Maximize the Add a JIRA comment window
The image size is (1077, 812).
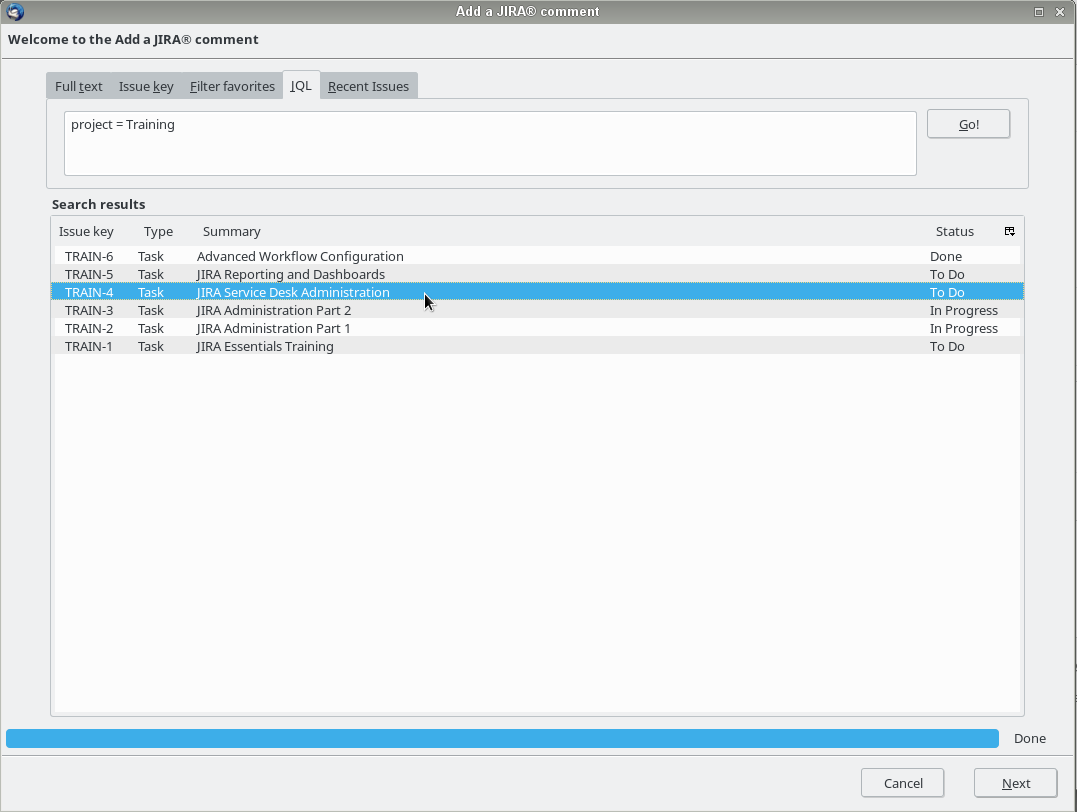(x=1039, y=12)
